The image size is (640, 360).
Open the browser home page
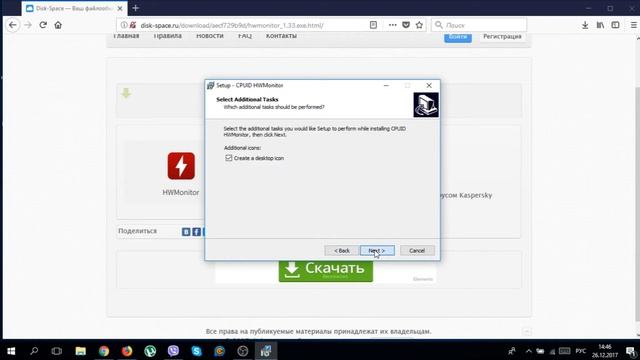tap(58, 25)
